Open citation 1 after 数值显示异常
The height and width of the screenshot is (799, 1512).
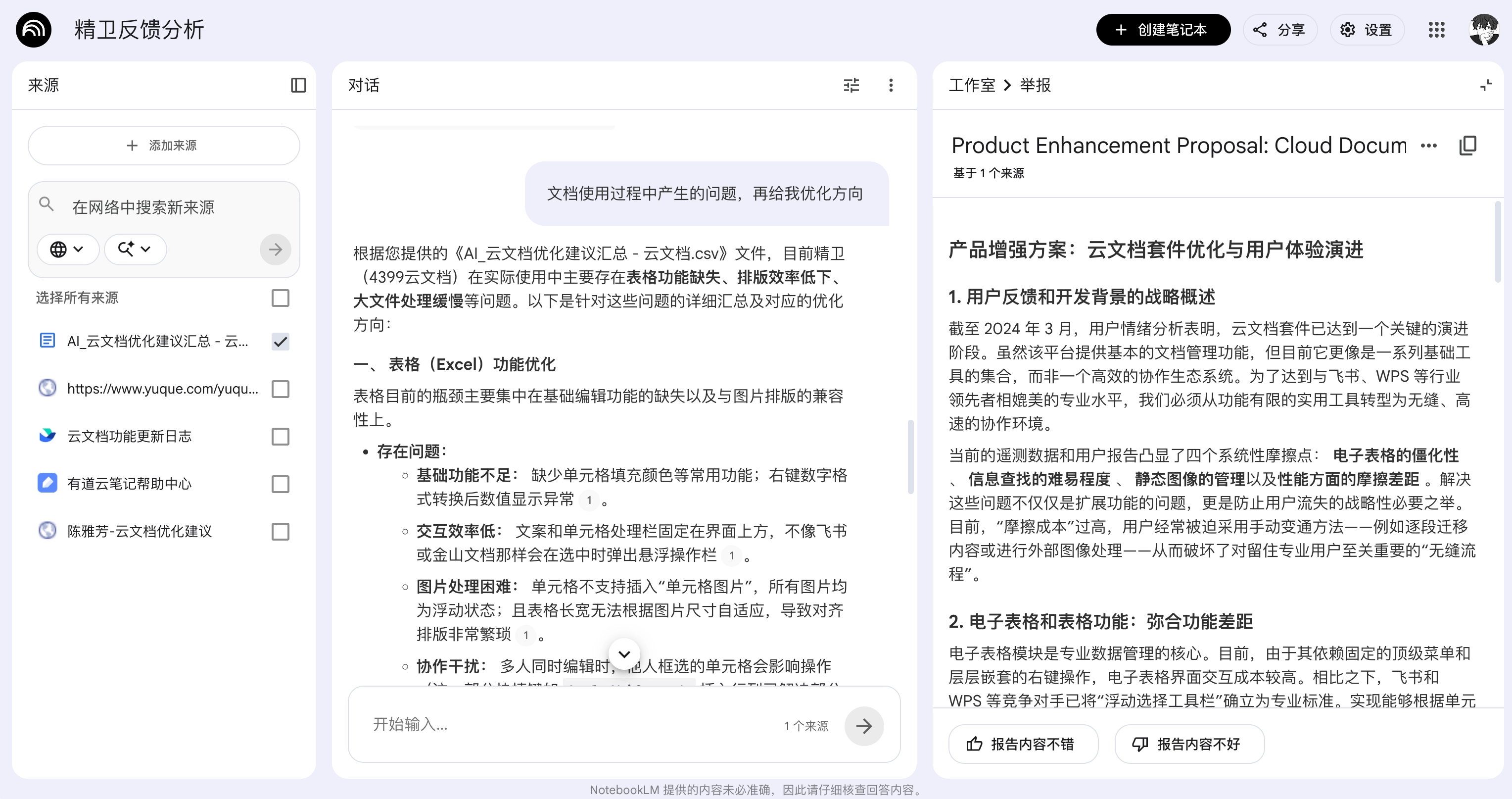(x=589, y=500)
